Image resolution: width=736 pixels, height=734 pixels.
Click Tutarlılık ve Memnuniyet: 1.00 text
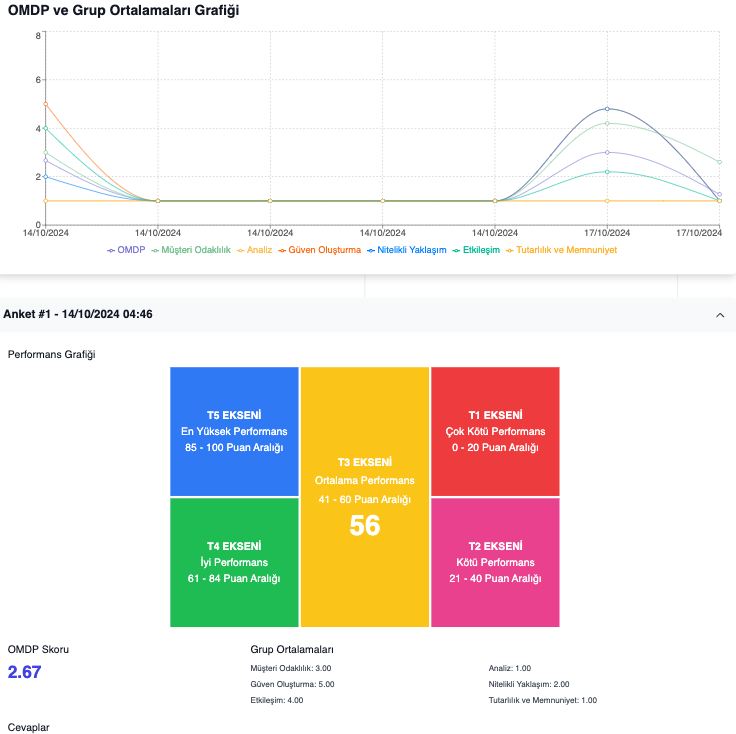(542, 700)
